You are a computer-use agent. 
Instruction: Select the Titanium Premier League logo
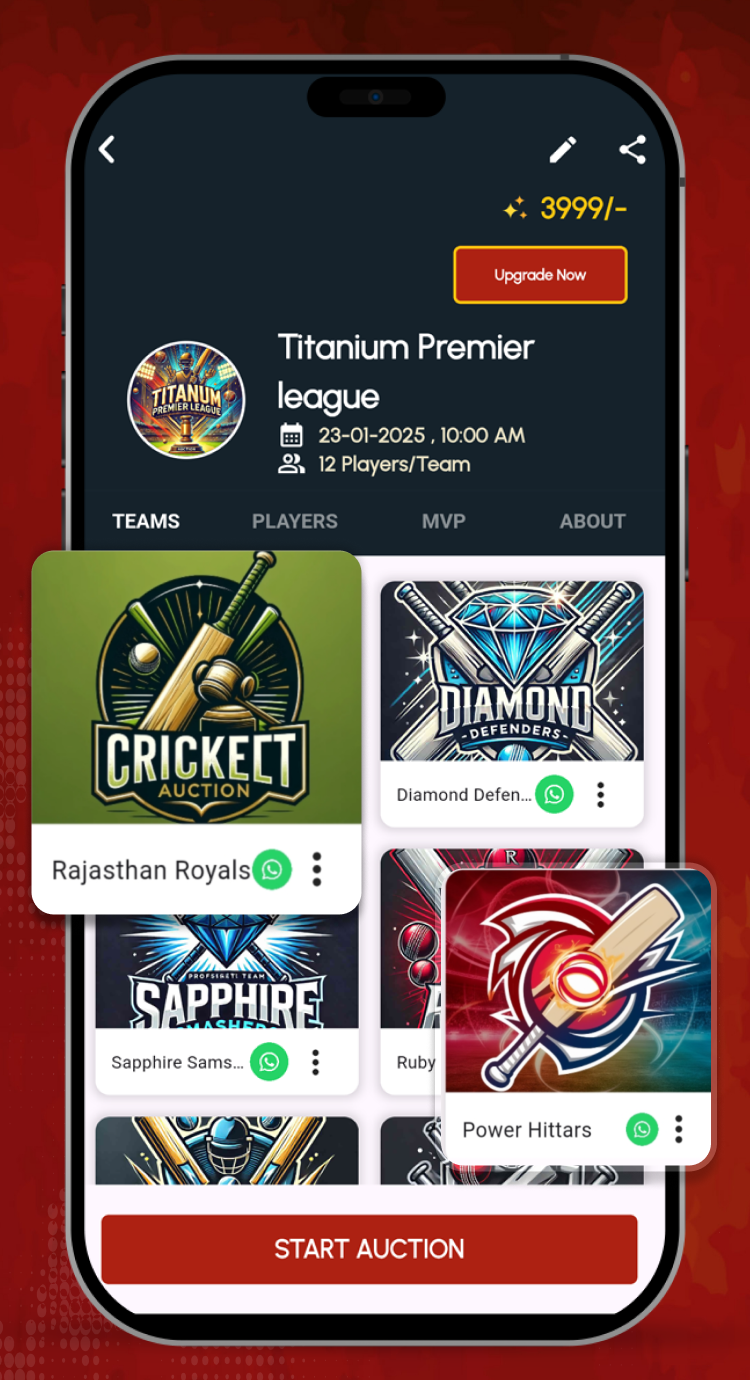click(x=187, y=399)
